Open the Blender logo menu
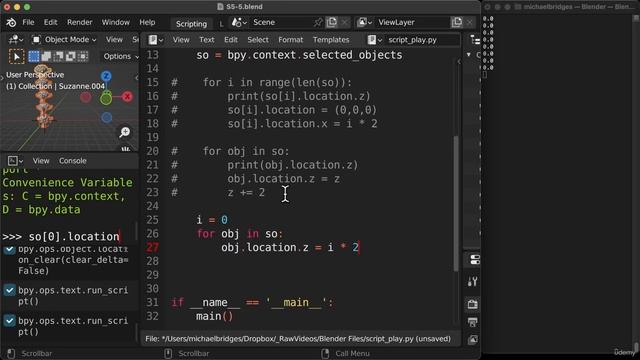 tap(11, 22)
